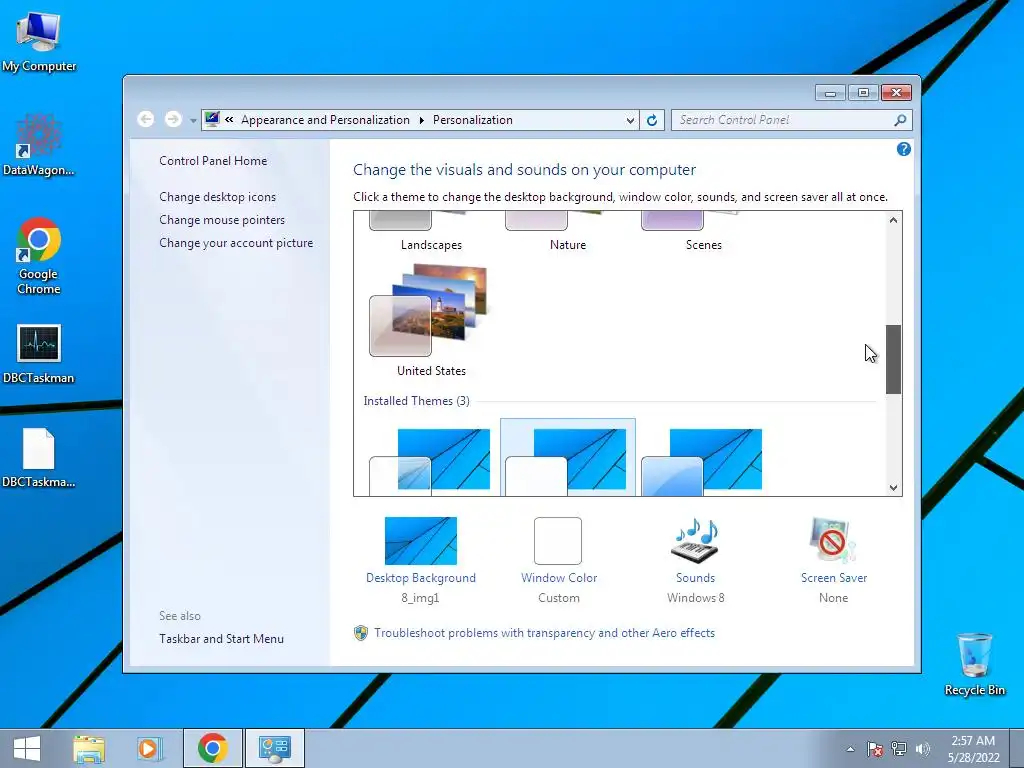Viewport: 1024px width, 768px height.
Task: Open the Help question mark icon
Action: point(904,149)
